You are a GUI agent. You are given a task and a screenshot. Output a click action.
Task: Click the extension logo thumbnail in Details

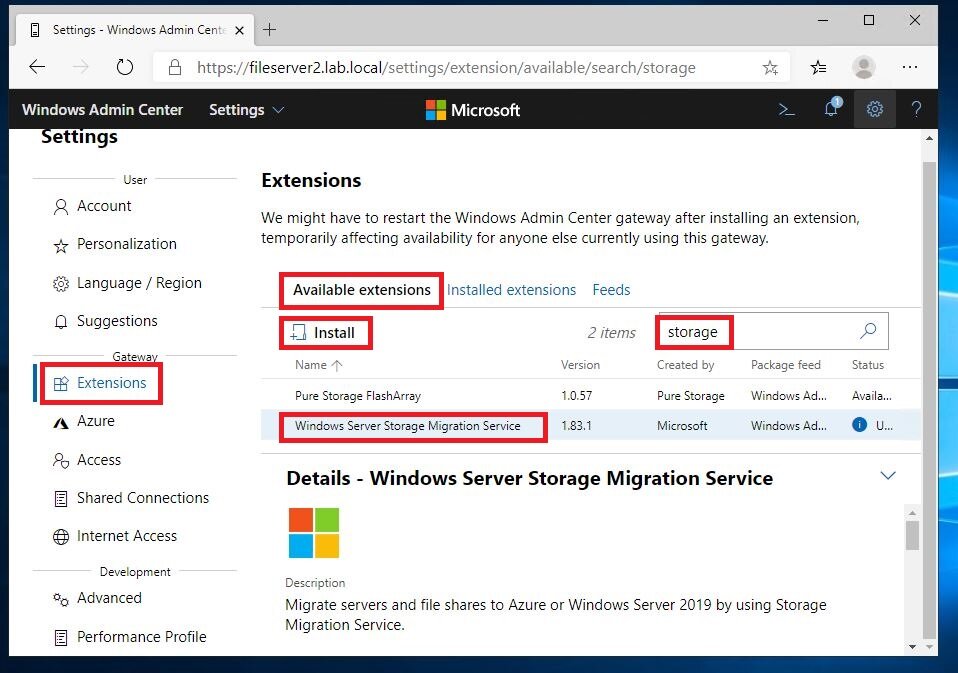[313, 533]
